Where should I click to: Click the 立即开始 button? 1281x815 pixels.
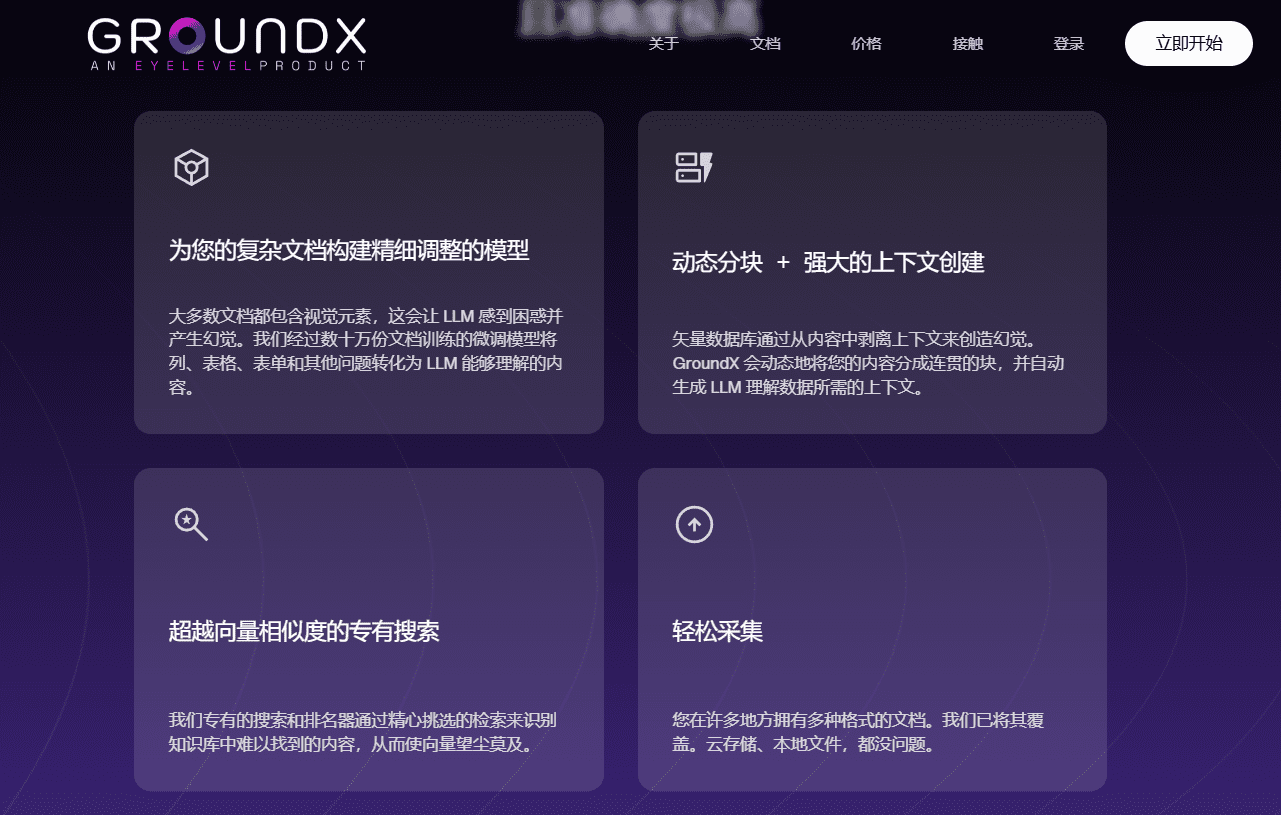click(x=1189, y=43)
